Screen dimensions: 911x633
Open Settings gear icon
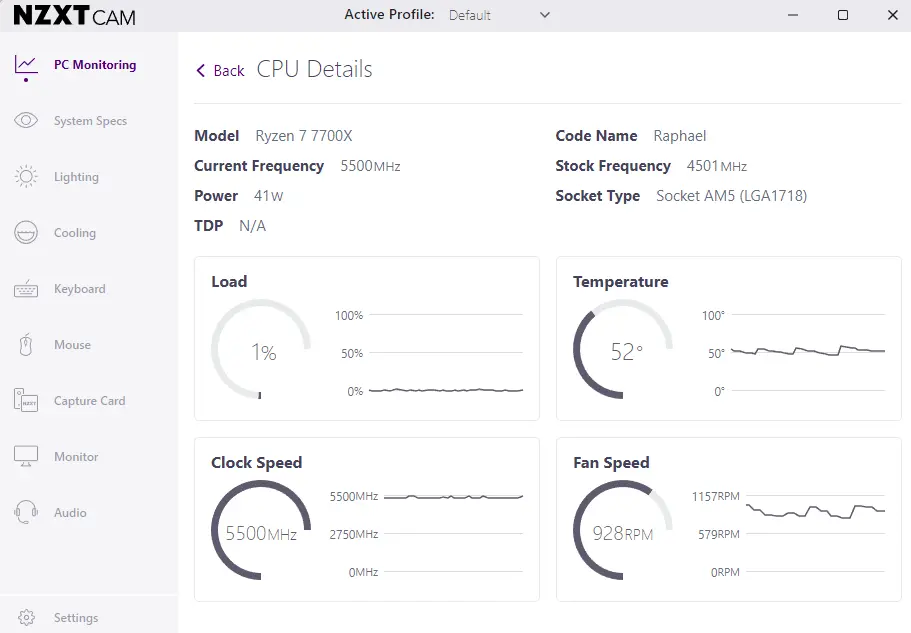click(26, 617)
